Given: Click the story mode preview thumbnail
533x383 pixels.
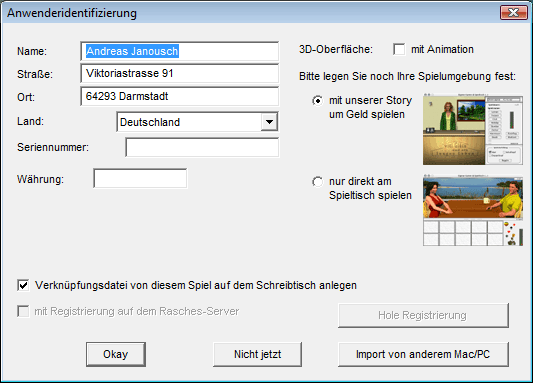Looking at the screenshot, I should pyautogui.click(x=473, y=129).
